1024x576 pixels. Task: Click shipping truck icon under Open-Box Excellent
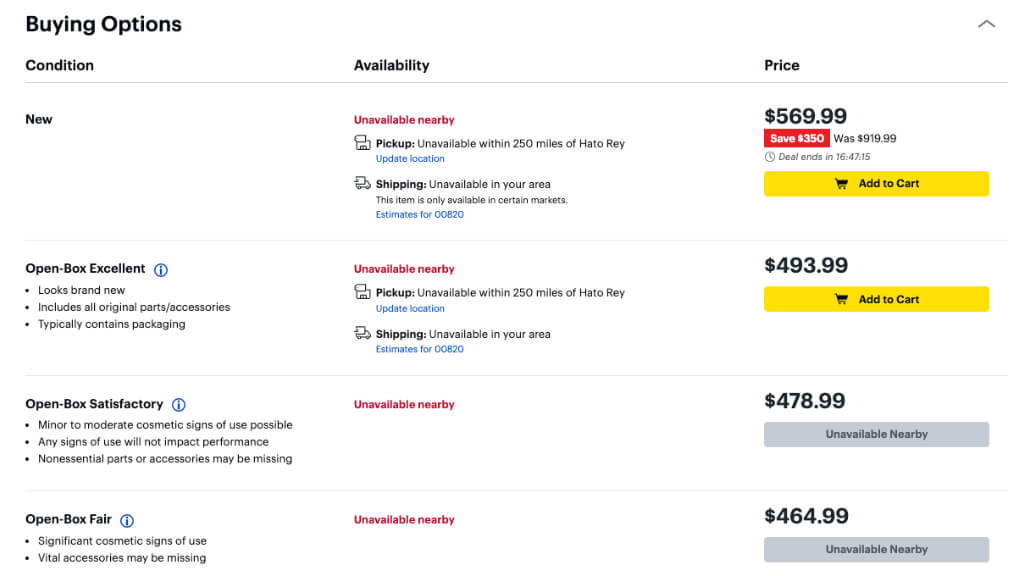[x=363, y=333]
